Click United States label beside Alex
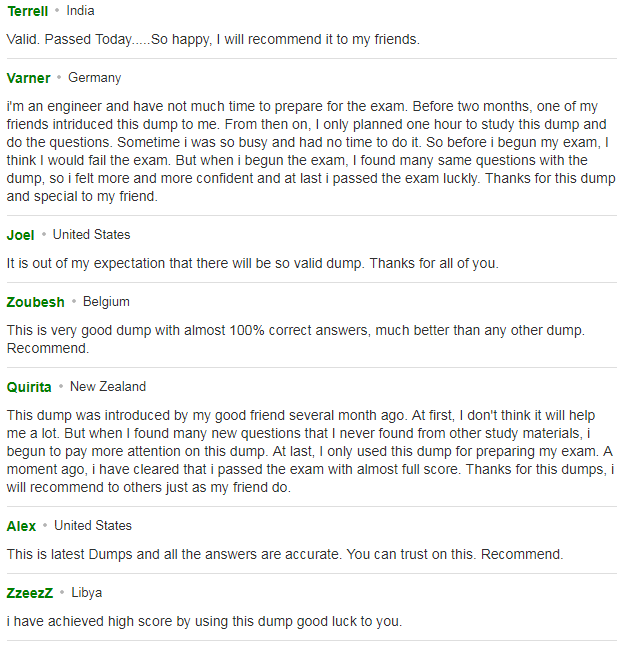This screenshot has width=623, height=645. [x=93, y=526]
